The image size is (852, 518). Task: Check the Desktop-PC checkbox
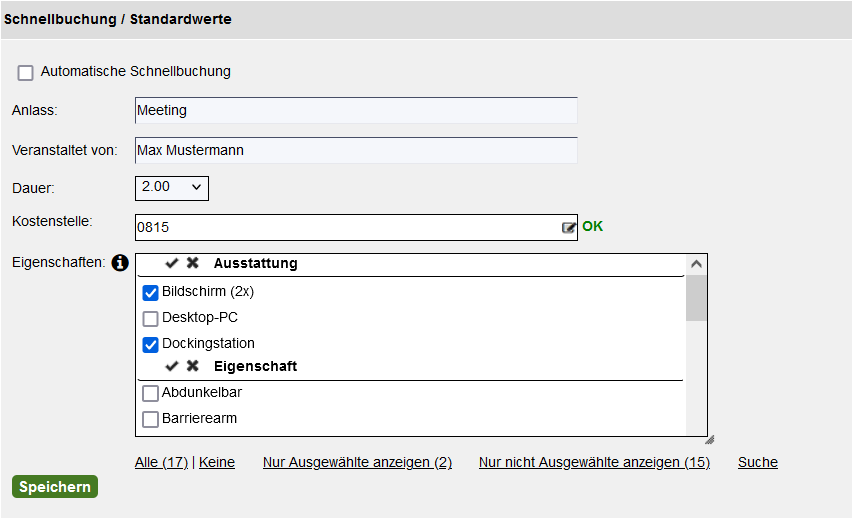151,319
